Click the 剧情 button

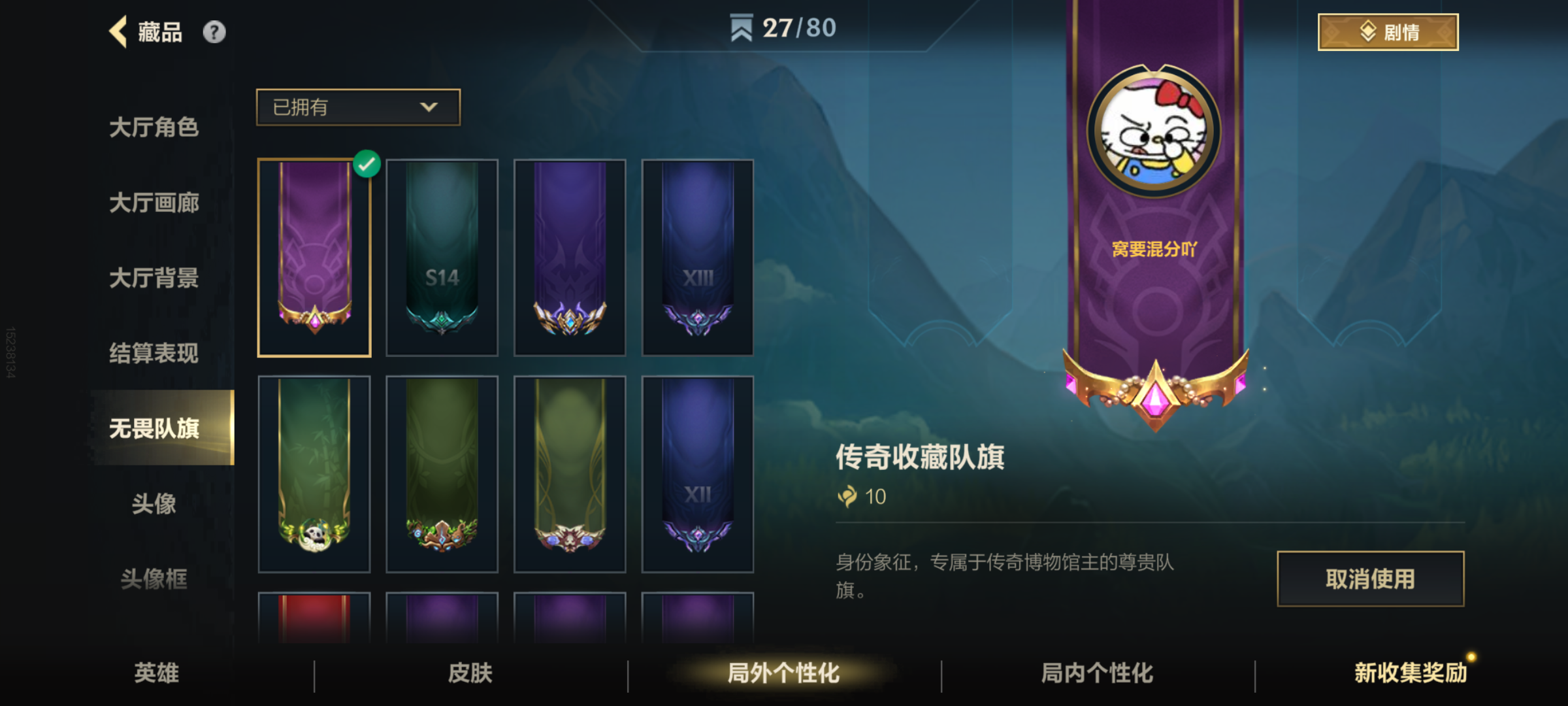(x=1388, y=32)
